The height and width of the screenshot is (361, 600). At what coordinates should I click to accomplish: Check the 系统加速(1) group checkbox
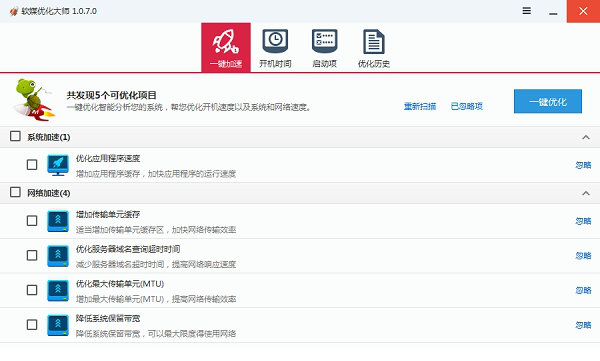coord(15,136)
